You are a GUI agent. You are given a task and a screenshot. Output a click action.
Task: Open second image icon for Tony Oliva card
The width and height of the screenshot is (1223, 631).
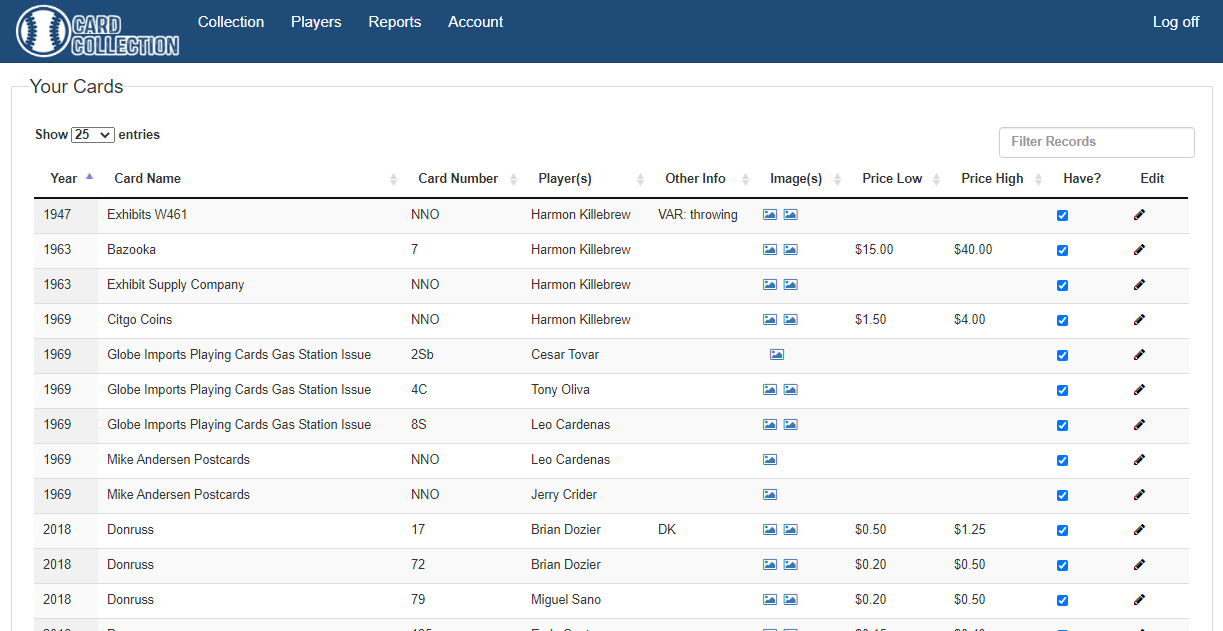click(790, 390)
